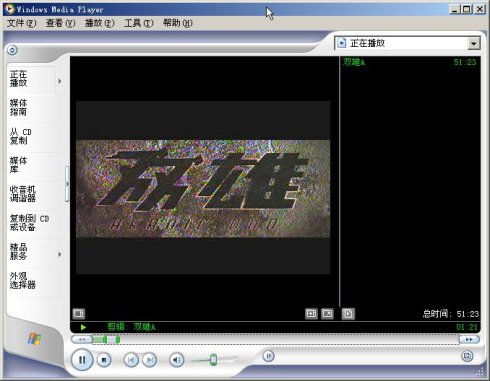Image resolution: width=490 pixels, height=381 pixels.
Task: Click the Windows logo in corner
Action: 34,339
